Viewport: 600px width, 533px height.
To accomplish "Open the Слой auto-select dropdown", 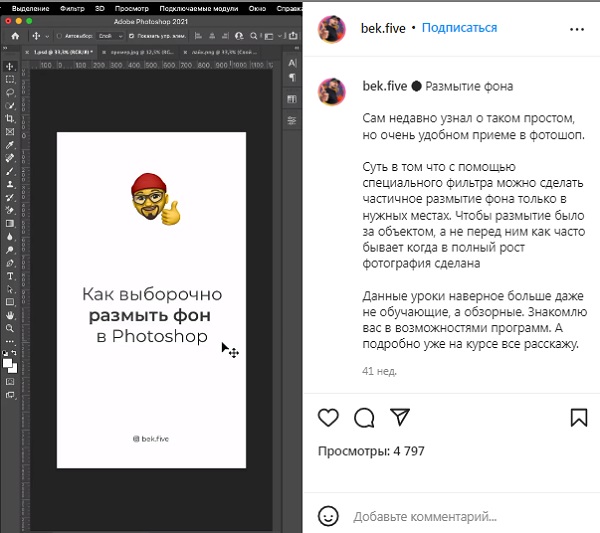I will tap(110, 36).
